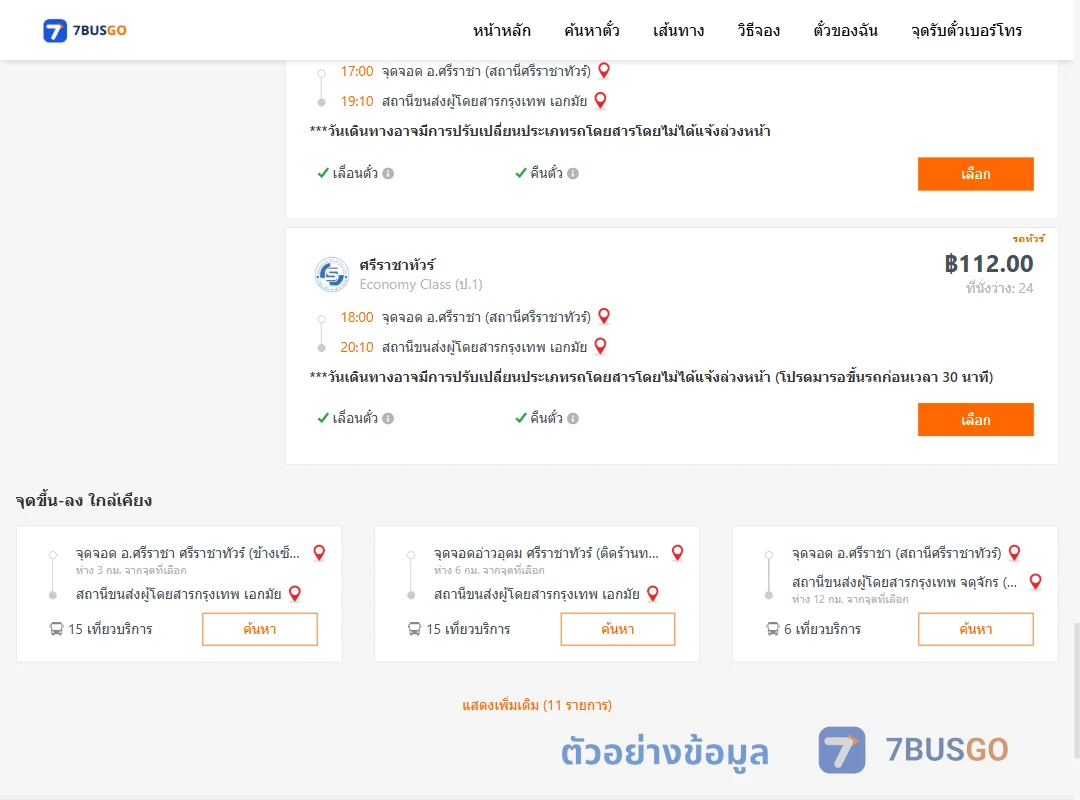This screenshot has height=800, width=1080.
Task: Click the page vertical scrollbar
Action: click(x=1077, y=689)
